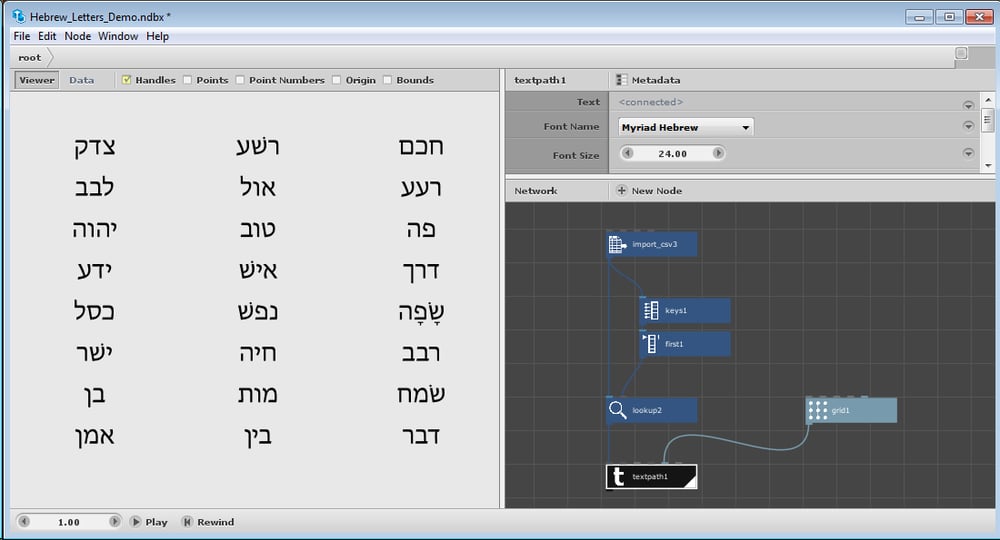Viewport: 1000px width, 540px height.
Task: Decrease Font Size with left arrow
Action: (x=628, y=153)
